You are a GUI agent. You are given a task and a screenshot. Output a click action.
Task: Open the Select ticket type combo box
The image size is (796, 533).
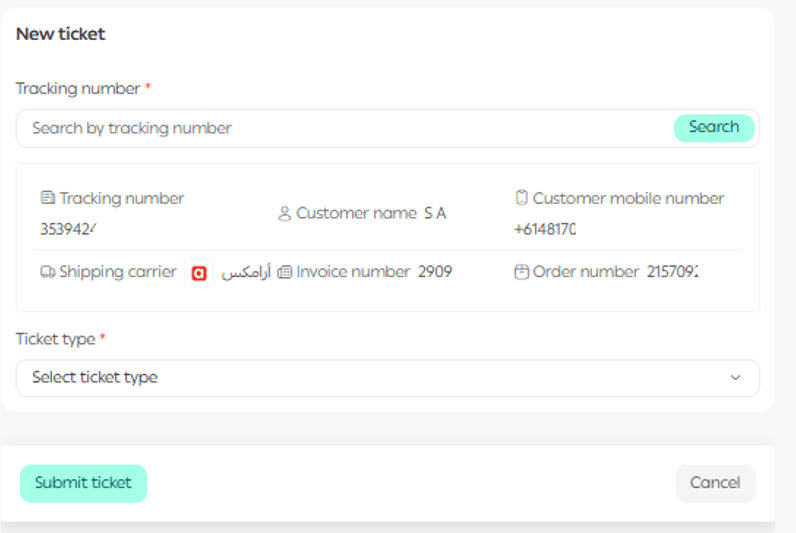click(x=387, y=378)
